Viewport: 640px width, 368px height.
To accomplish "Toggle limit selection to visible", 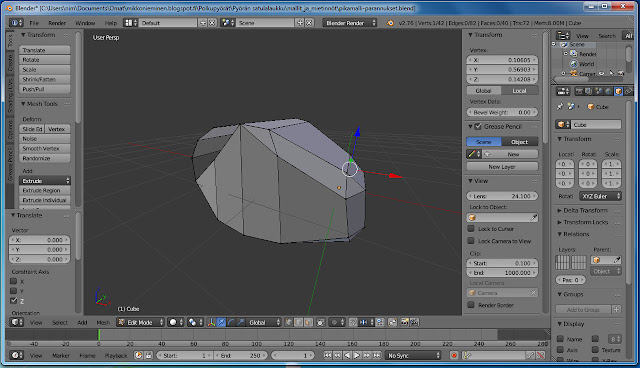I will pyautogui.click(x=321, y=322).
